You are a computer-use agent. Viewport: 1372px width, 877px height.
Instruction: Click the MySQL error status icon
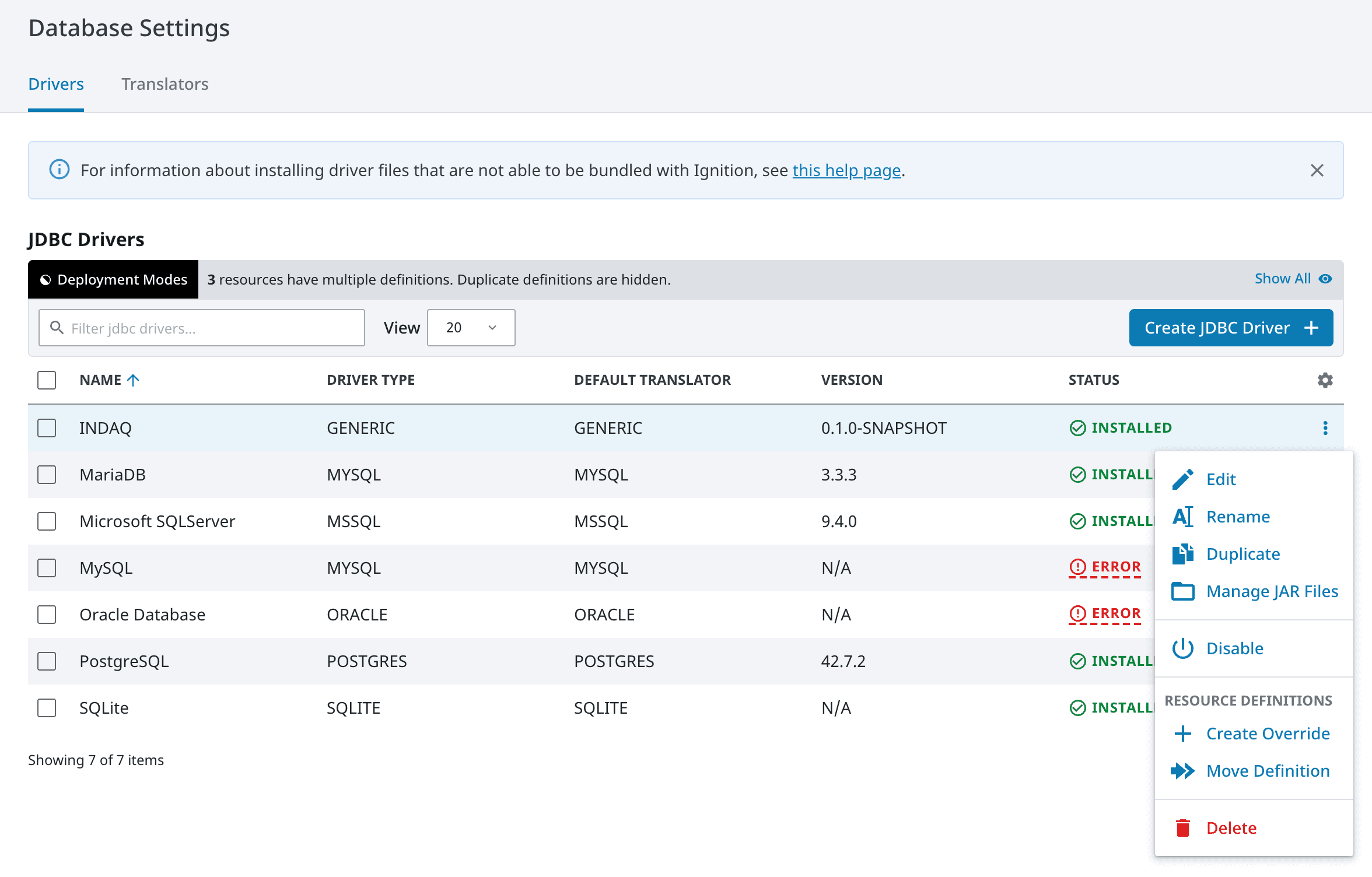1077,567
